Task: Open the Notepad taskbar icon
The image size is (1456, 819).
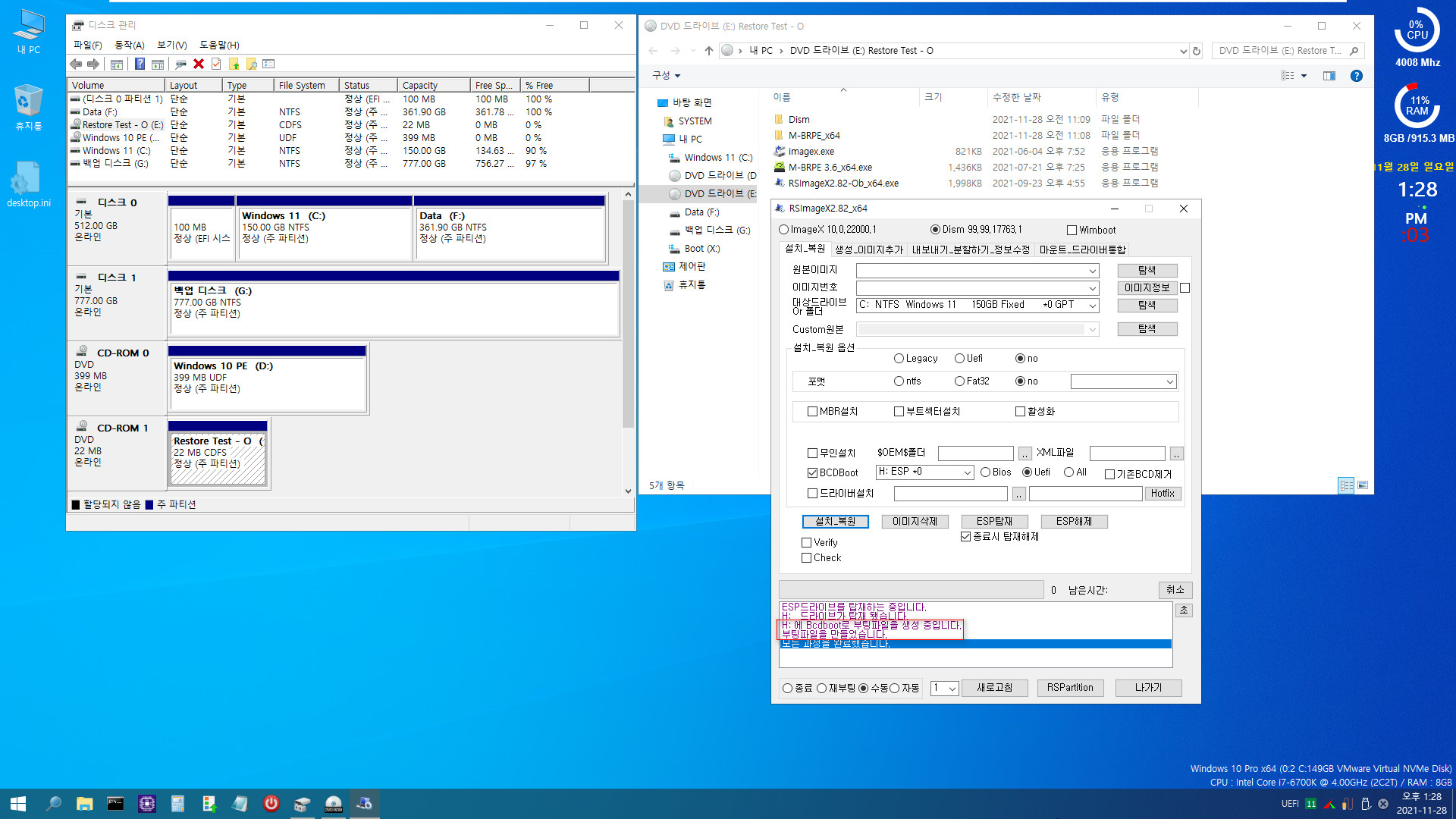Action: [240, 804]
